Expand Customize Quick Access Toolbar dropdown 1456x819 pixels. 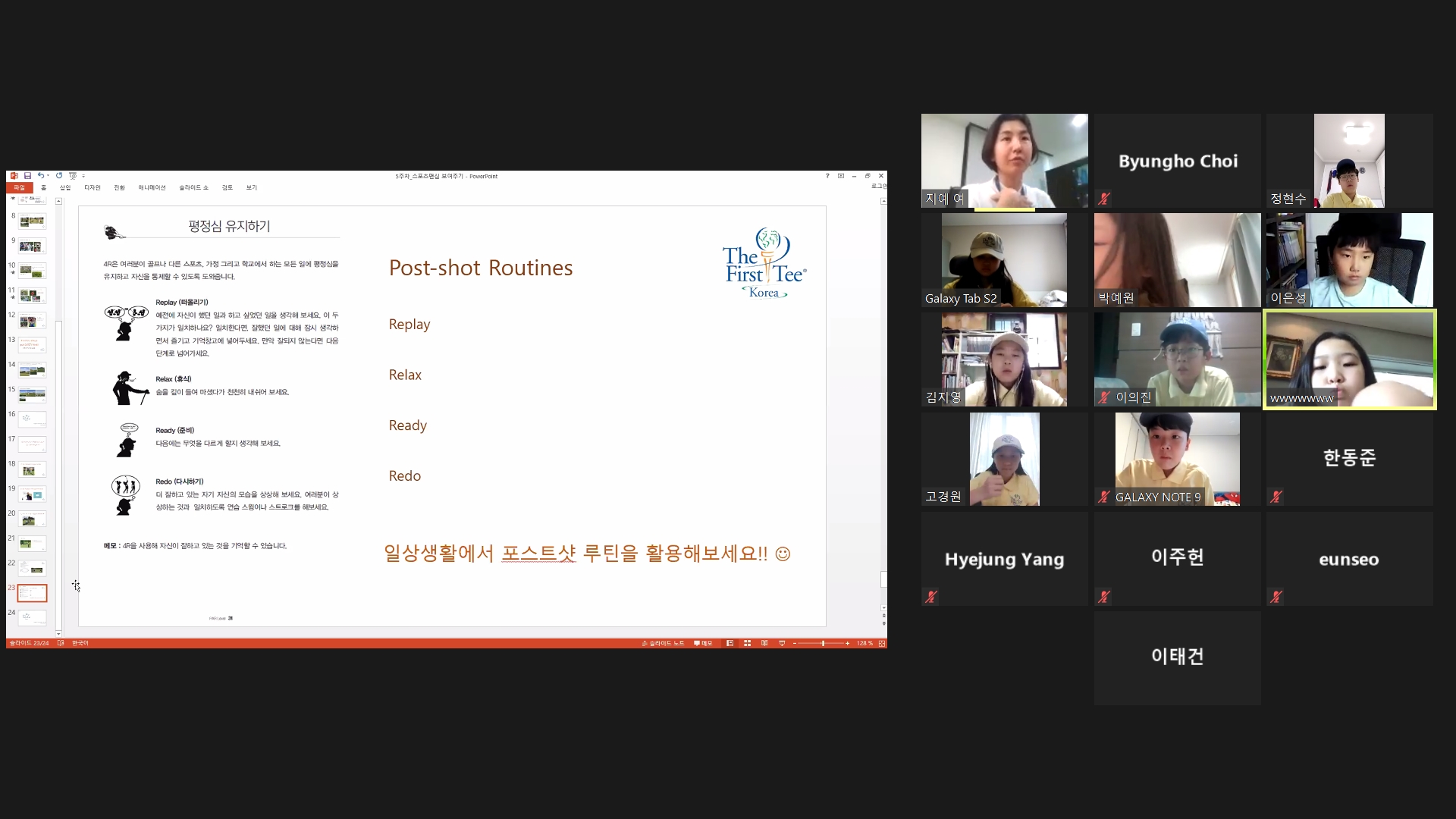(x=83, y=176)
